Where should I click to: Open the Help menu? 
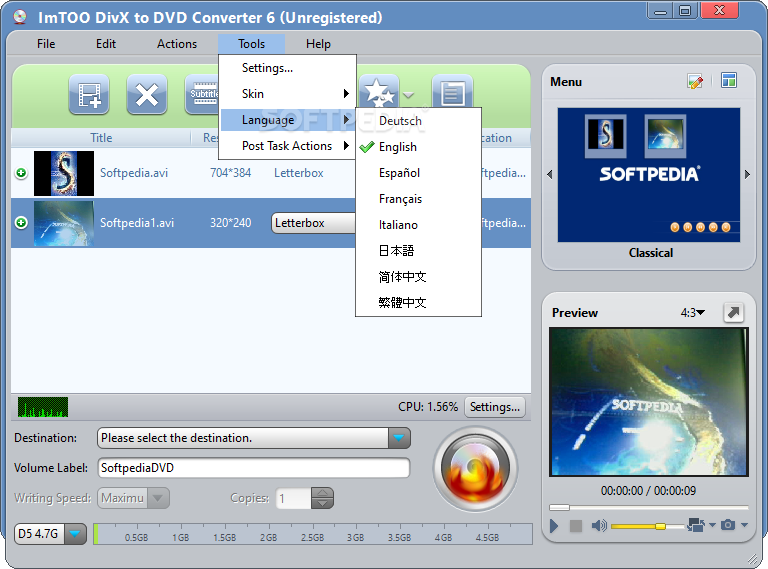(x=318, y=44)
